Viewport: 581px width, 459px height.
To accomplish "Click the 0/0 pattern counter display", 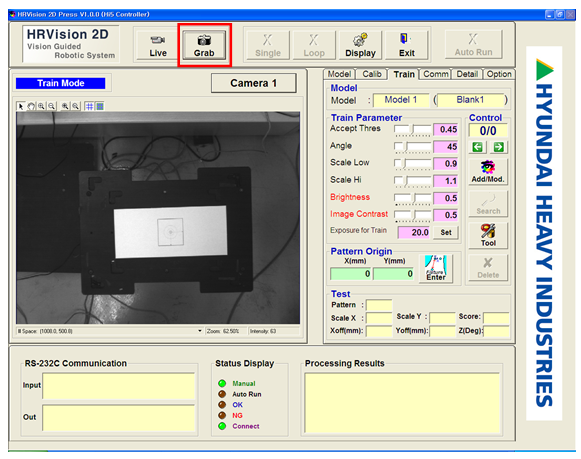I will (x=488, y=130).
